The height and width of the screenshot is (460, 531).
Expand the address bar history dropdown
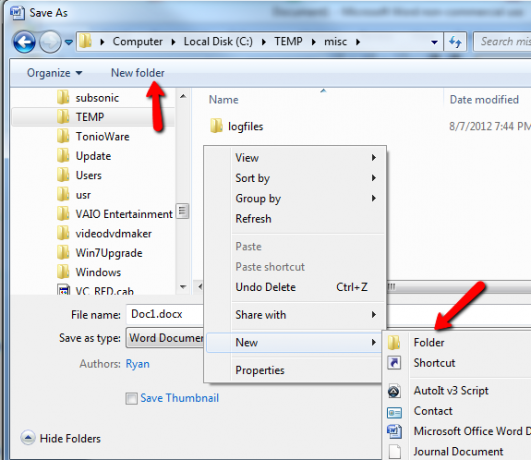click(434, 42)
